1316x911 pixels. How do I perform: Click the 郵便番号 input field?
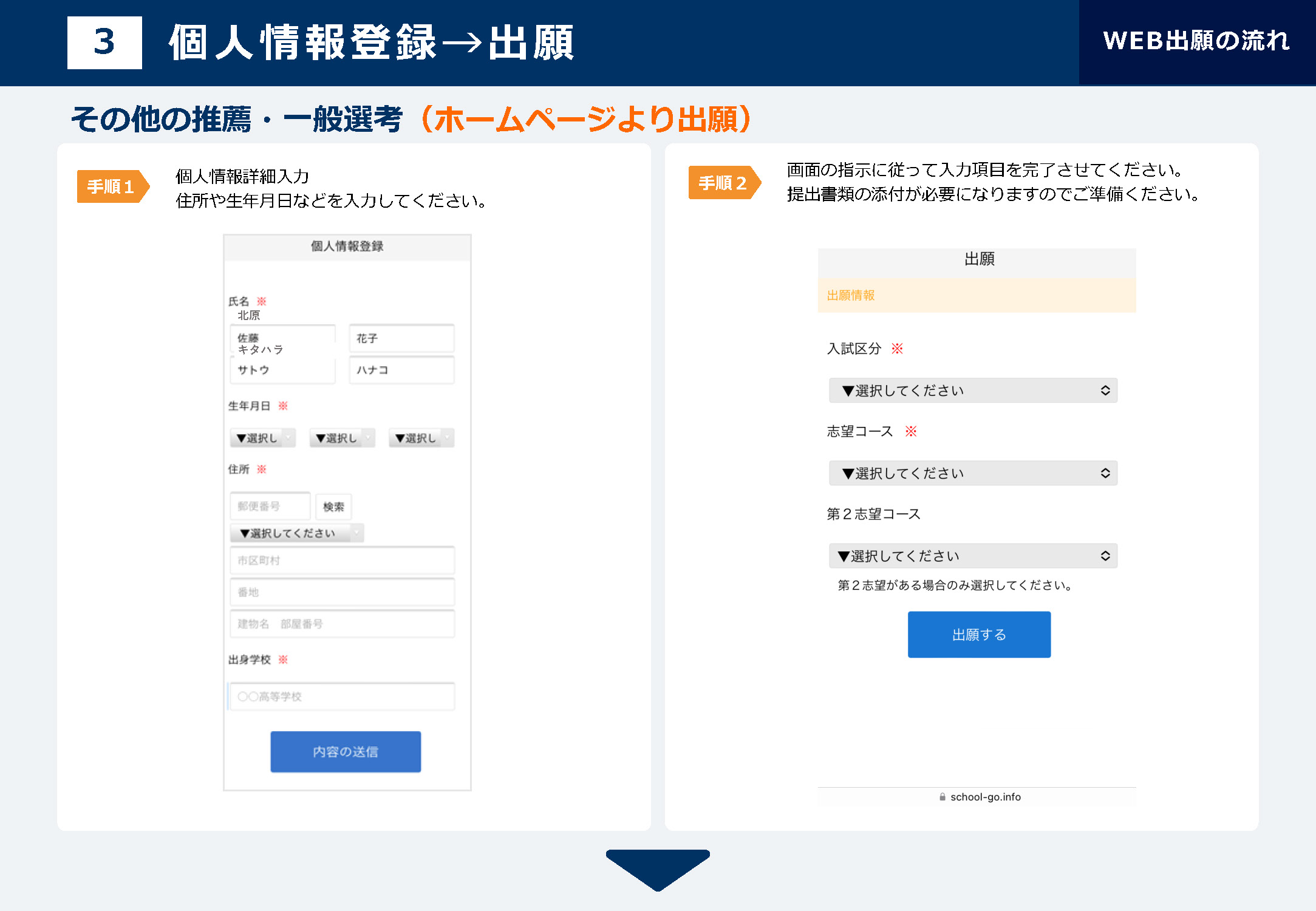(x=270, y=507)
